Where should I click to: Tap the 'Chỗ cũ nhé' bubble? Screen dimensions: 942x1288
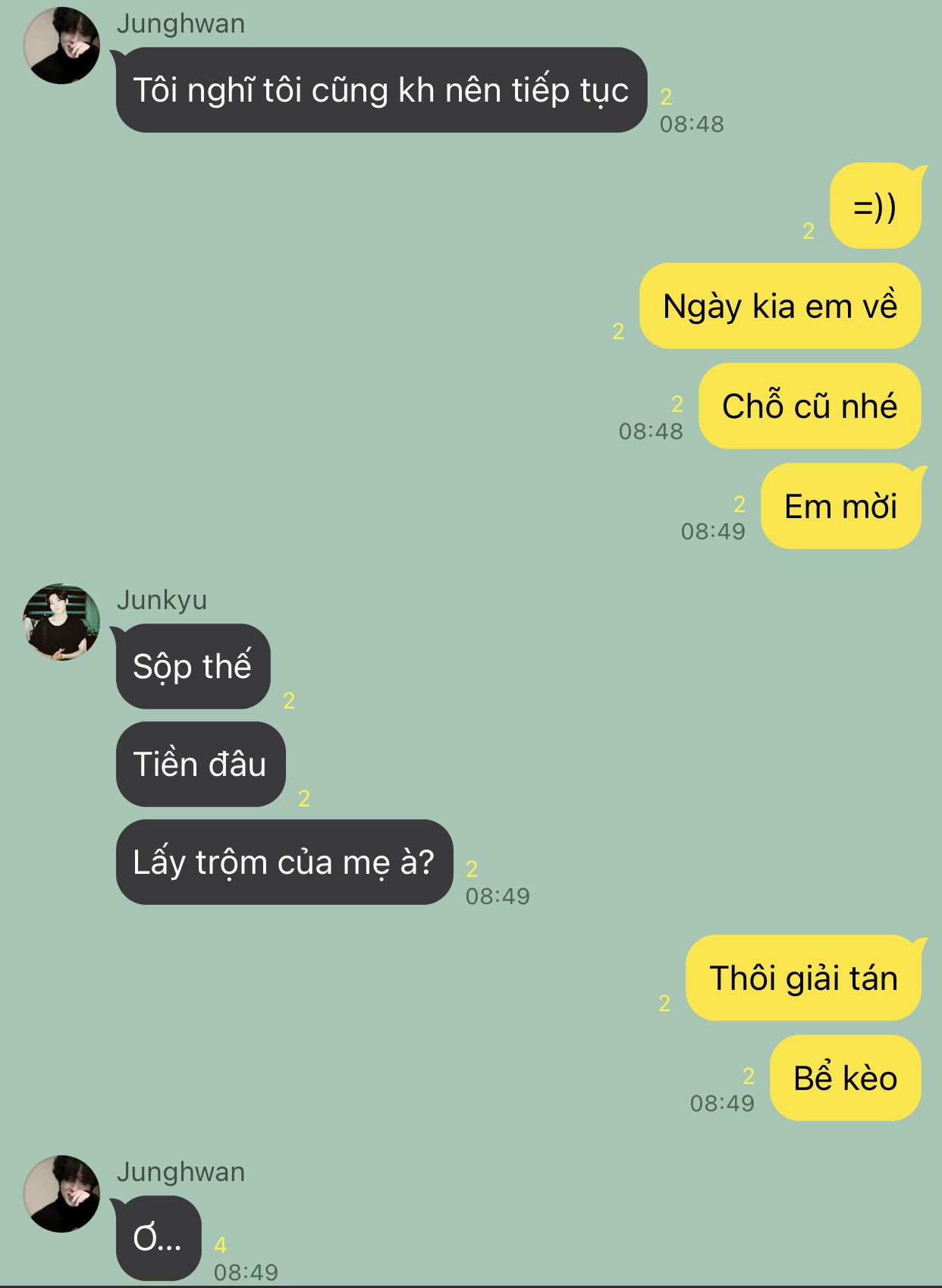[x=810, y=406]
